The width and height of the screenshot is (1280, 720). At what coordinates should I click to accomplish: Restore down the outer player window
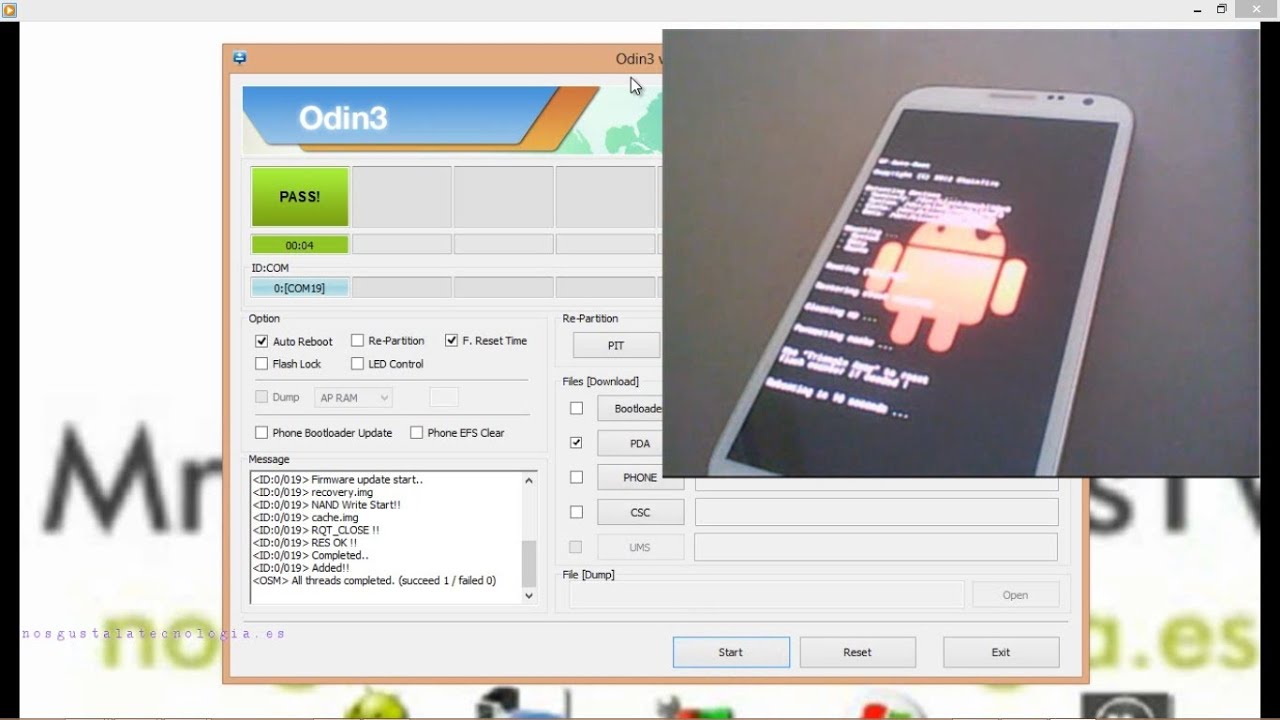tap(1221, 9)
